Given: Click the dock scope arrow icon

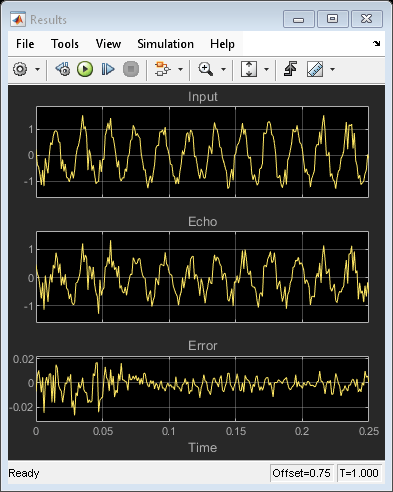Looking at the screenshot, I should click(x=376, y=43).
